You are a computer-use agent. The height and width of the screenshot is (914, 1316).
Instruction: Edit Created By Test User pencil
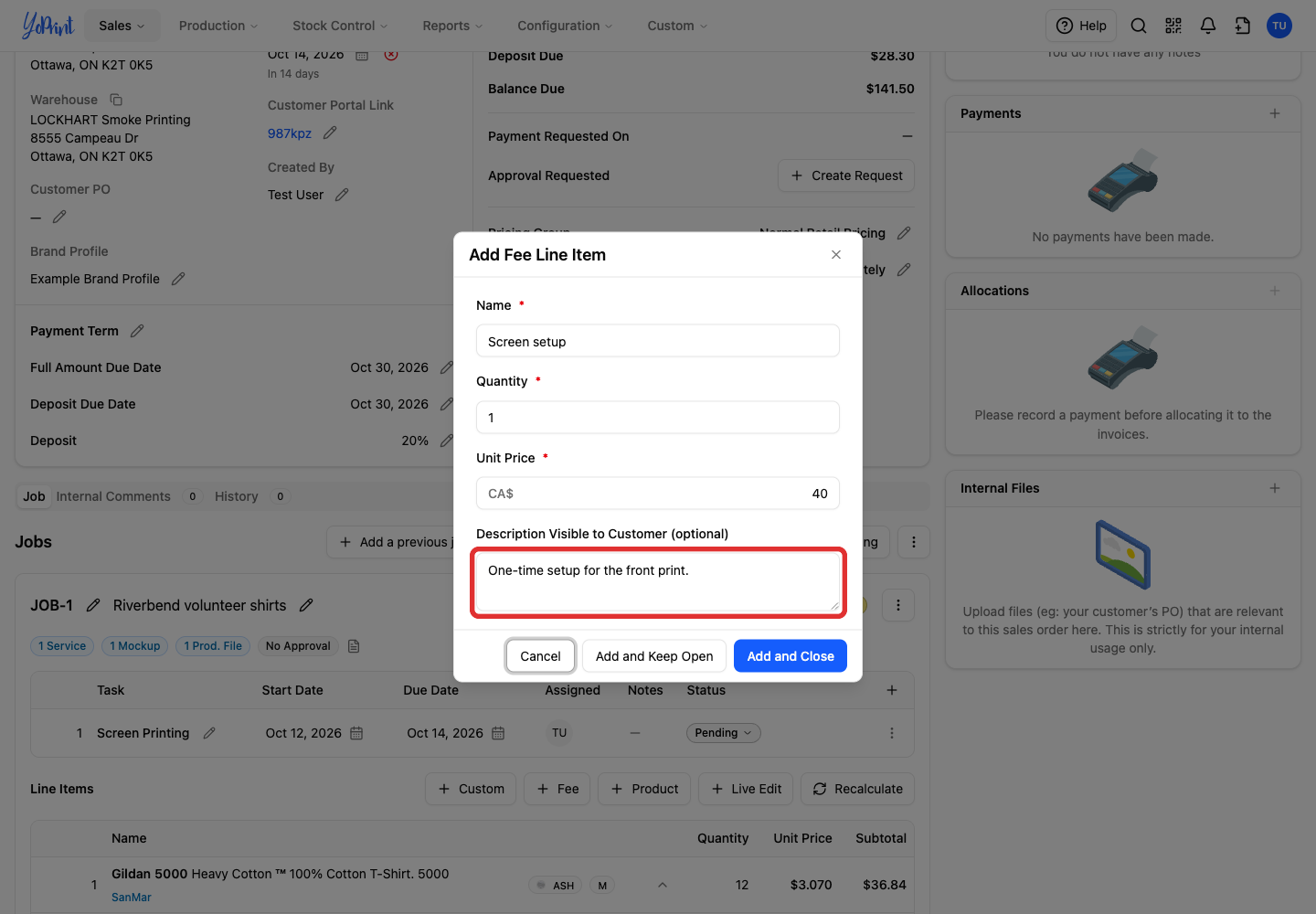[342, 195]
